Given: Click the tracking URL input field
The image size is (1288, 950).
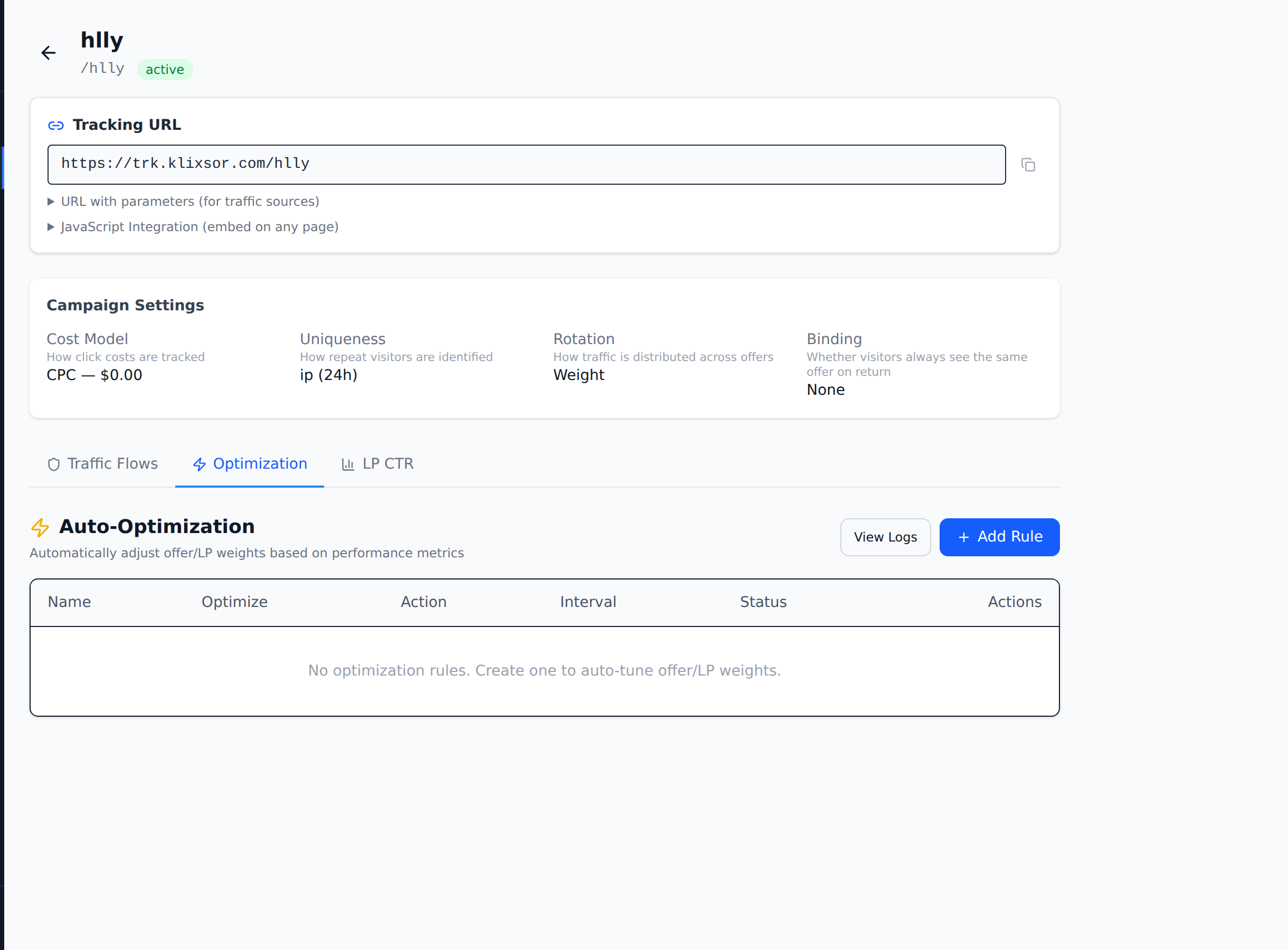Looking at the screenshot, I should tap(526, 165).
